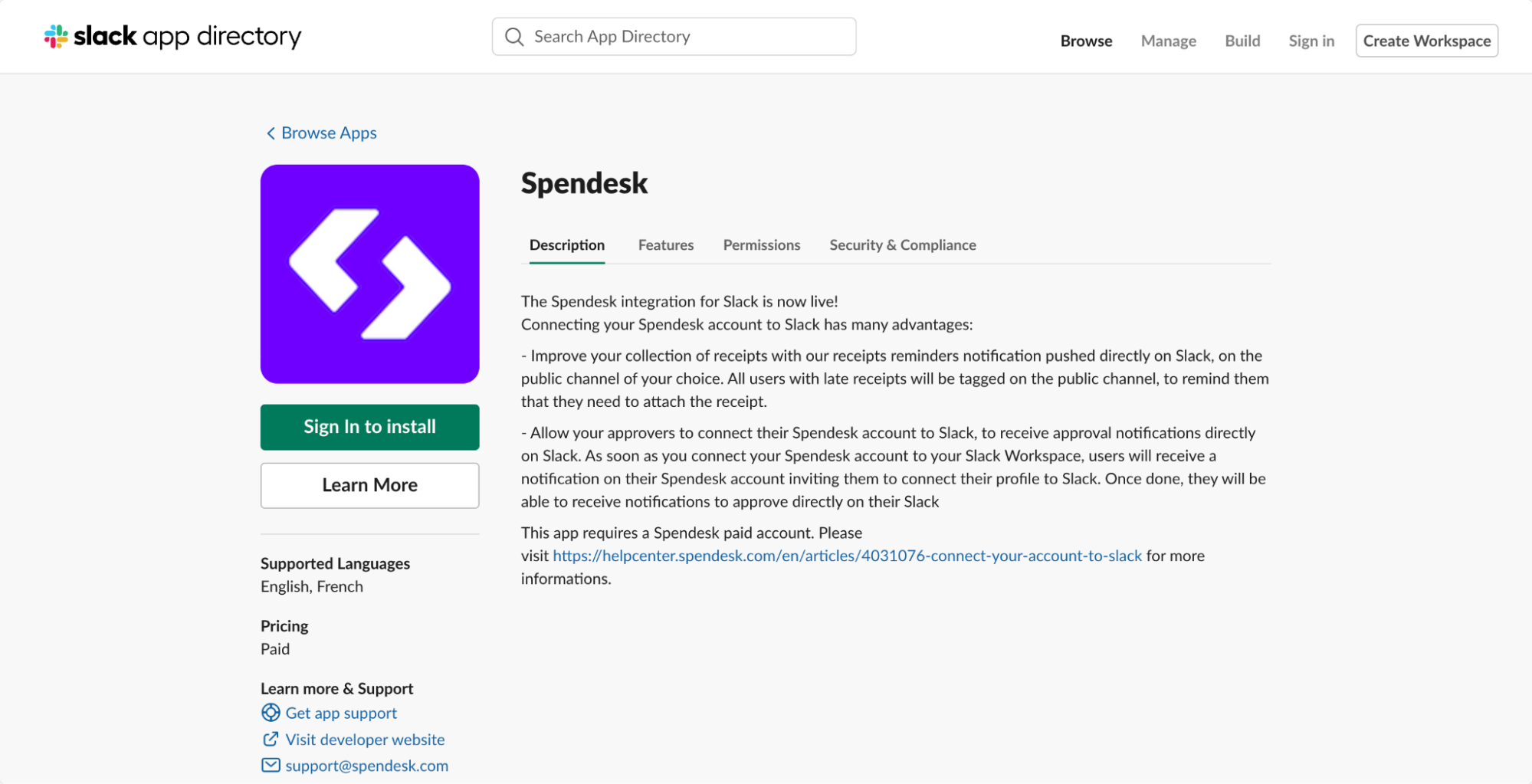The image size is (1532, 784).
Task: Click the Spendesk app logo
Action: click(369, 274)
